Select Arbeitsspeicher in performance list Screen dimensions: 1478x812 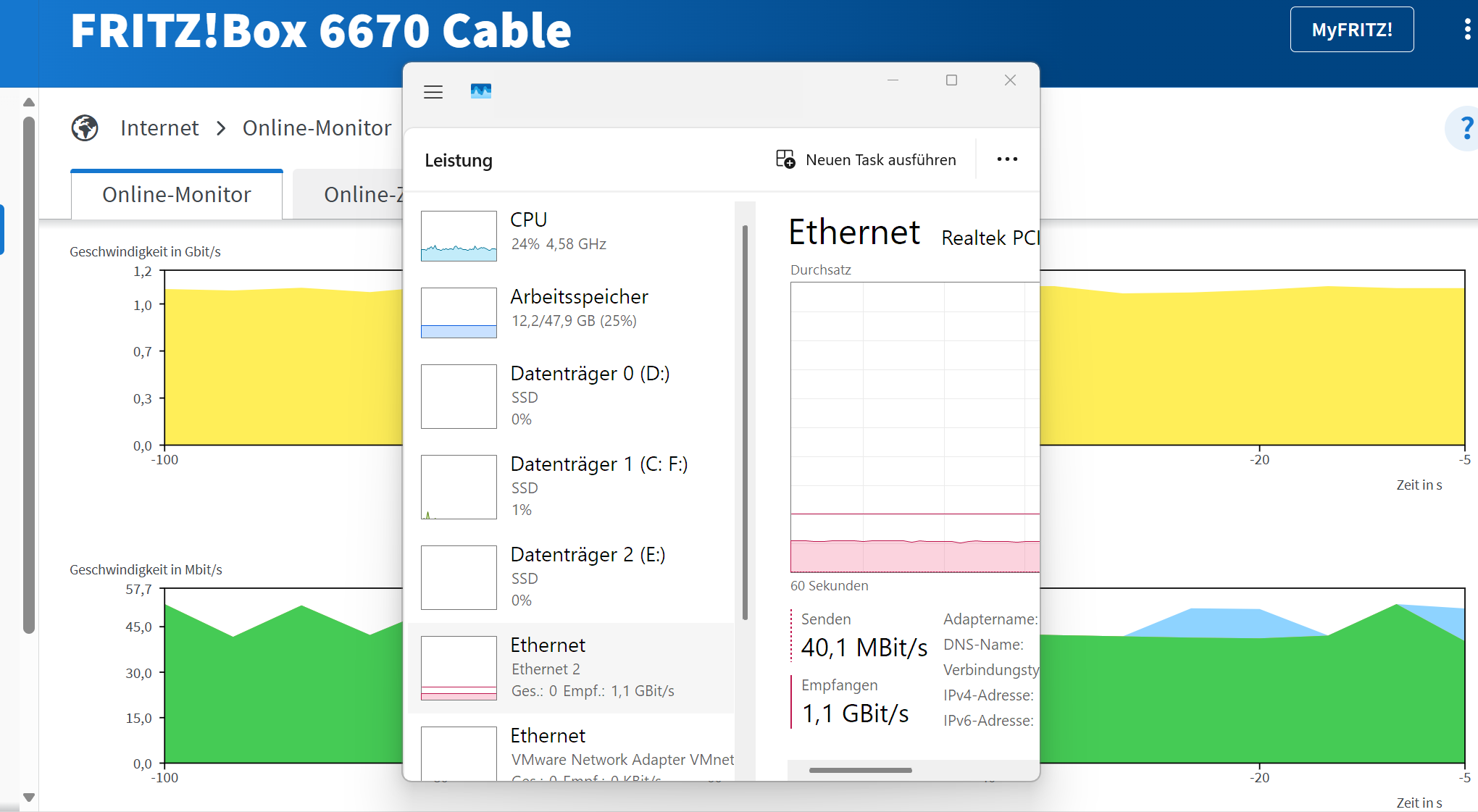click(x=578, y=309)
